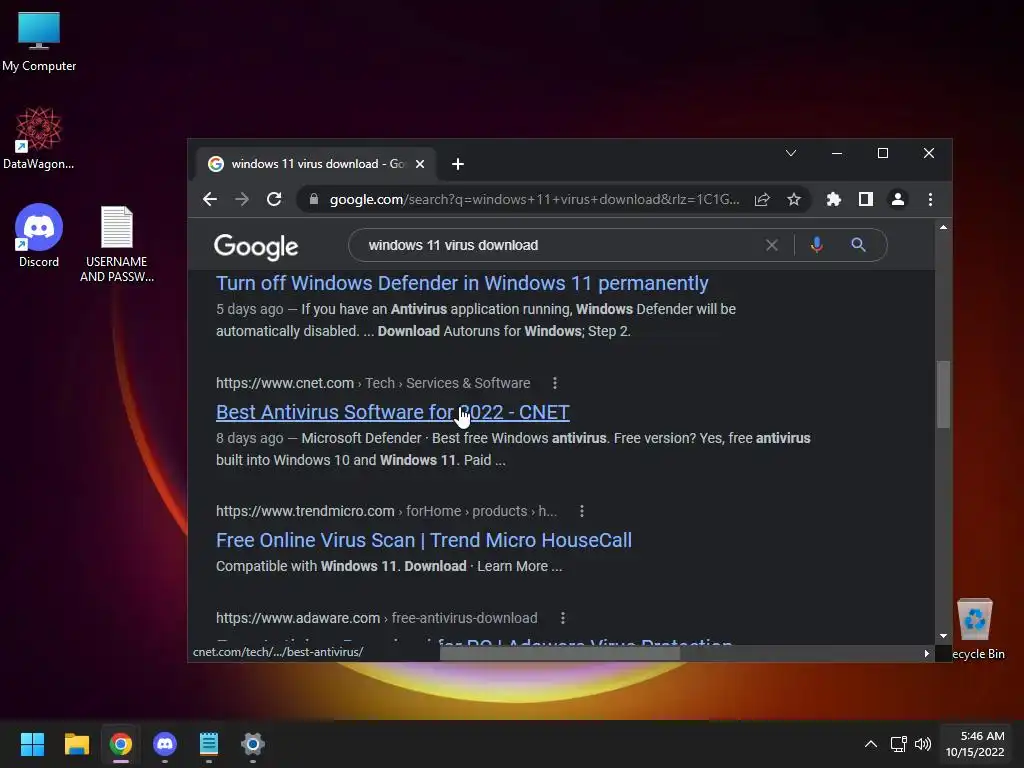Screen dimensions: 1024x768
Task: Click the scroll up arrow in Chrome
Action: coord(943,227)
